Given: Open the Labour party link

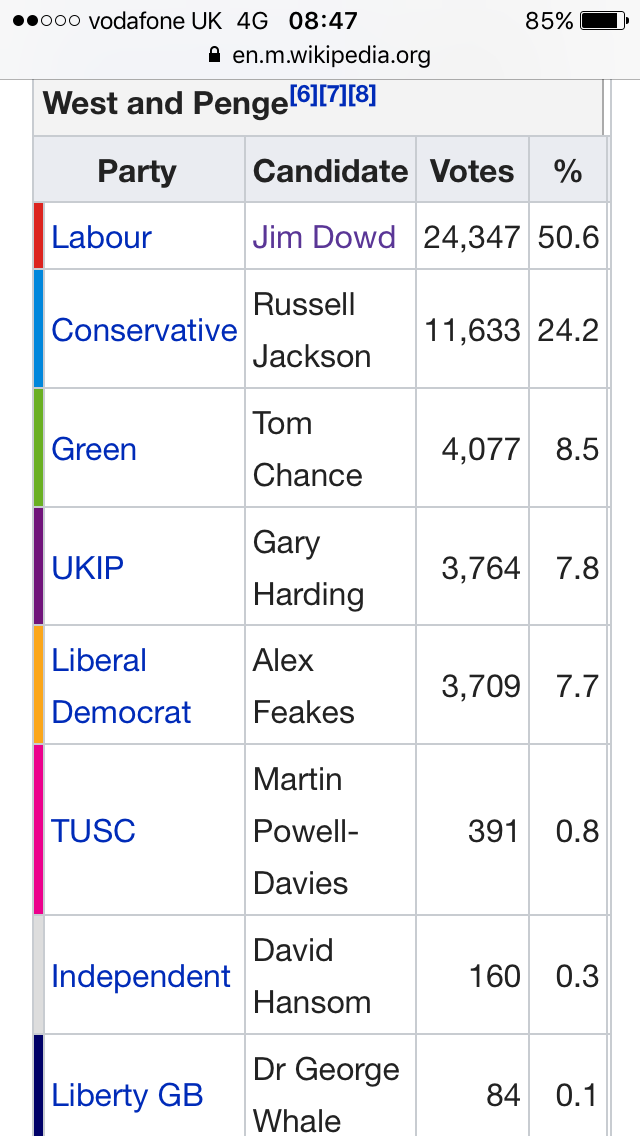Looking at the screenshot, I should (x=101, y=237).
